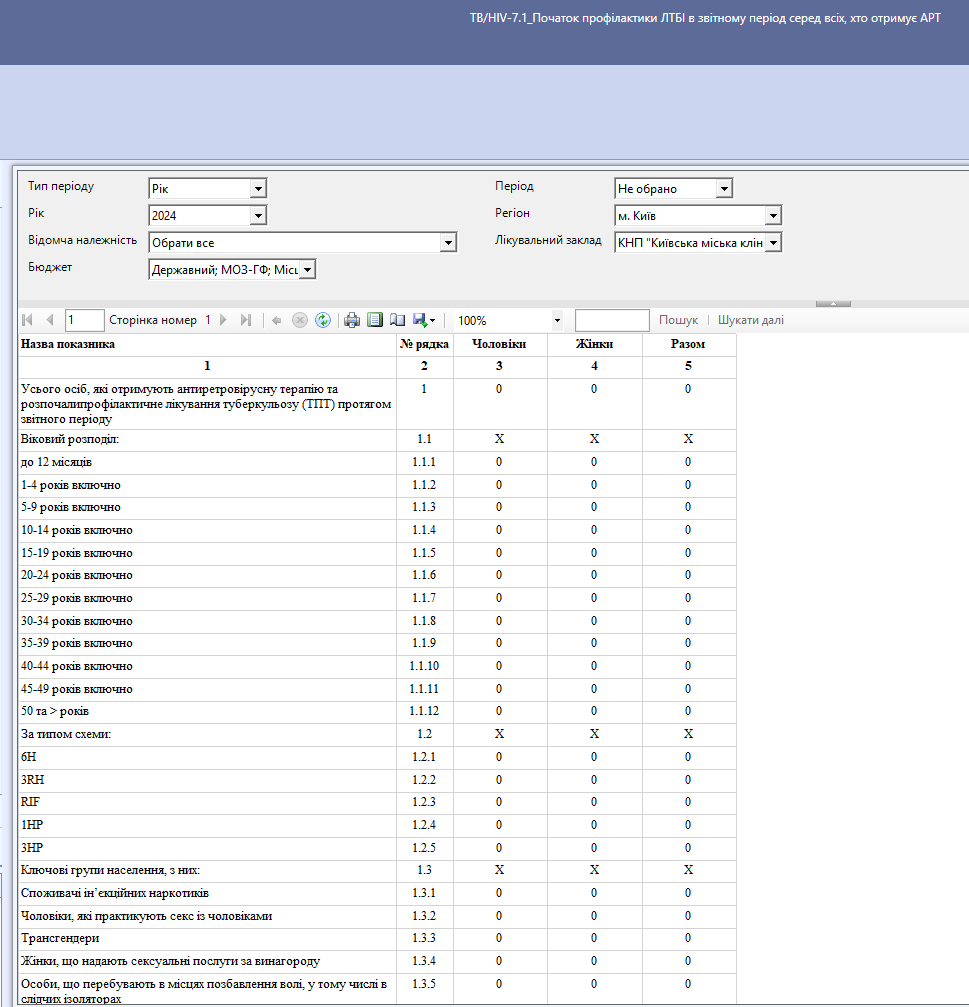Collapse the parameters panel
The image size is (969, 1007).
[x=834, y=303]
